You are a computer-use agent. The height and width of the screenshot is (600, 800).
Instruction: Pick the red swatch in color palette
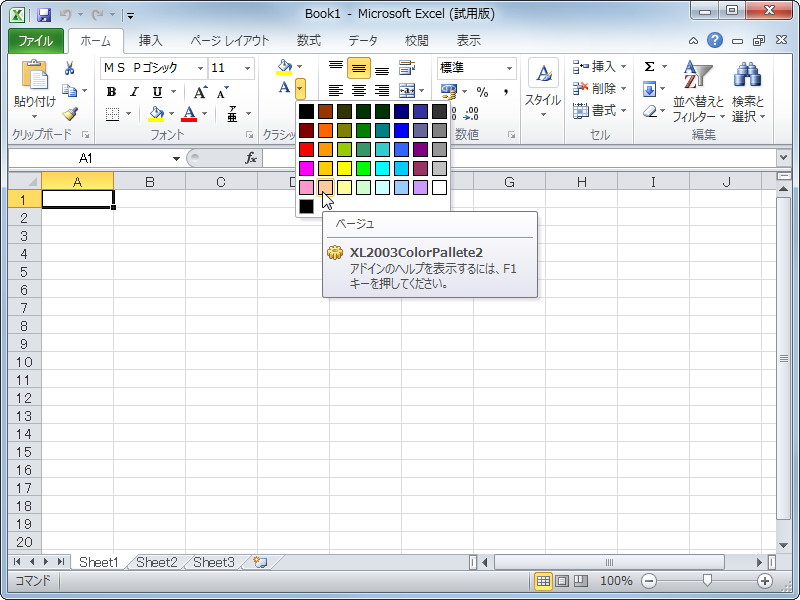pos(306,149)
